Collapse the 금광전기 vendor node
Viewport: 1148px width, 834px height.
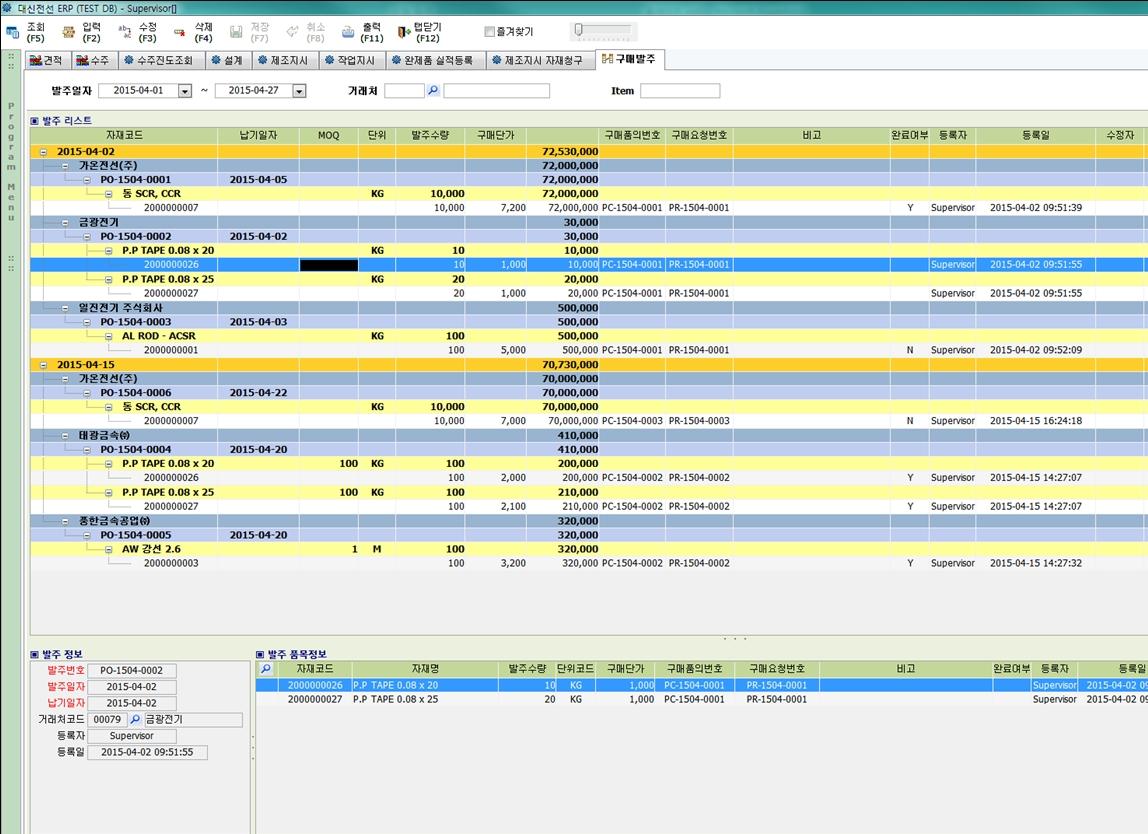pos(65,223)
